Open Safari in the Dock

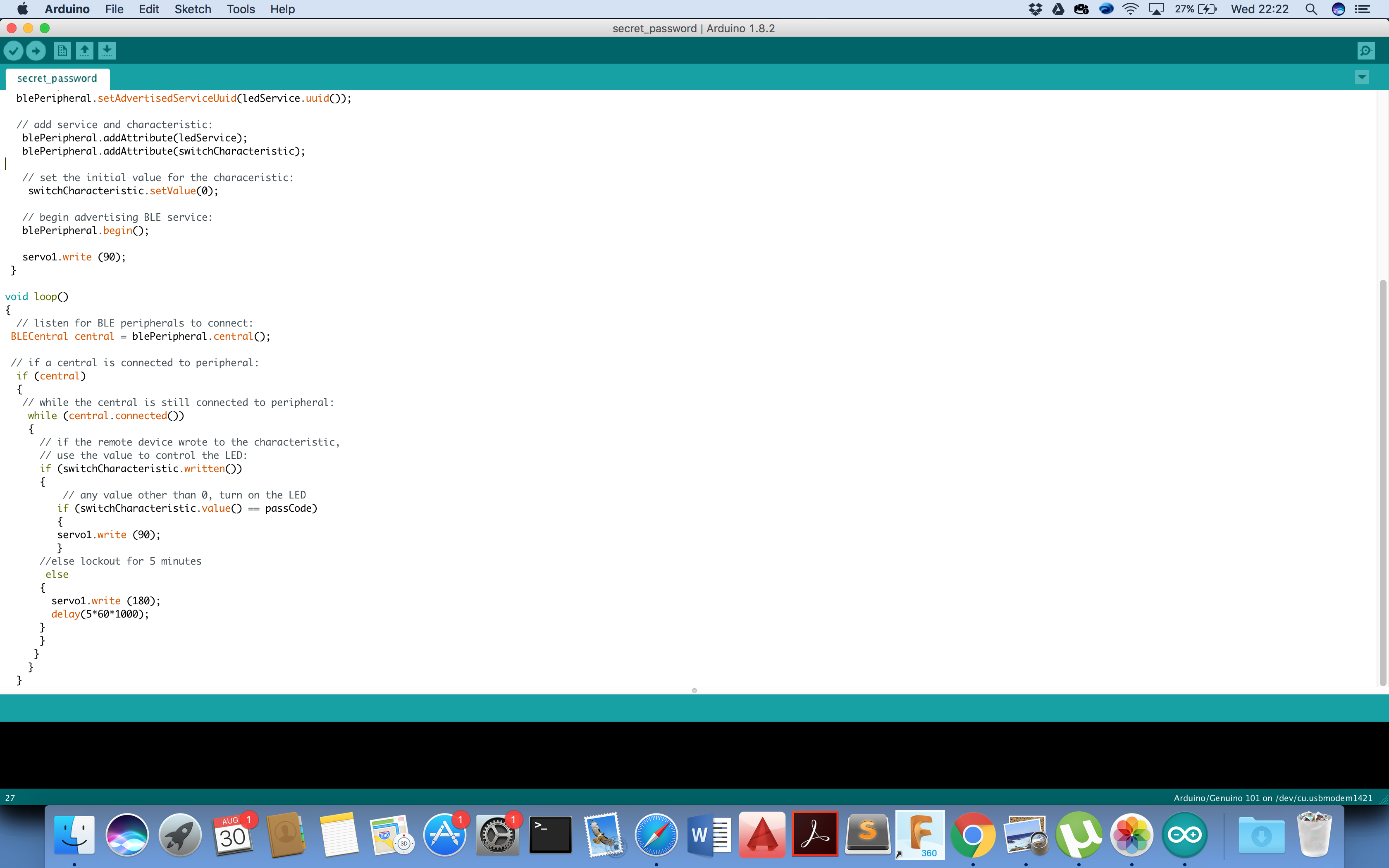656,835
